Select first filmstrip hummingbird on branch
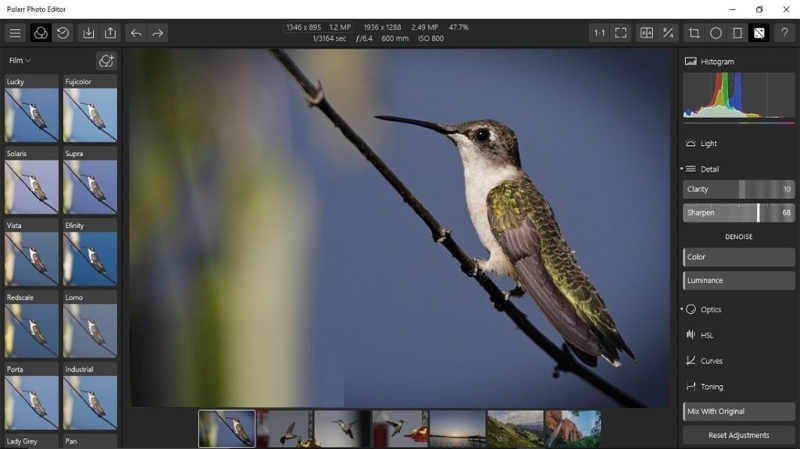Image resolution: width=800 pixels, height=449 pixels. 227,429
